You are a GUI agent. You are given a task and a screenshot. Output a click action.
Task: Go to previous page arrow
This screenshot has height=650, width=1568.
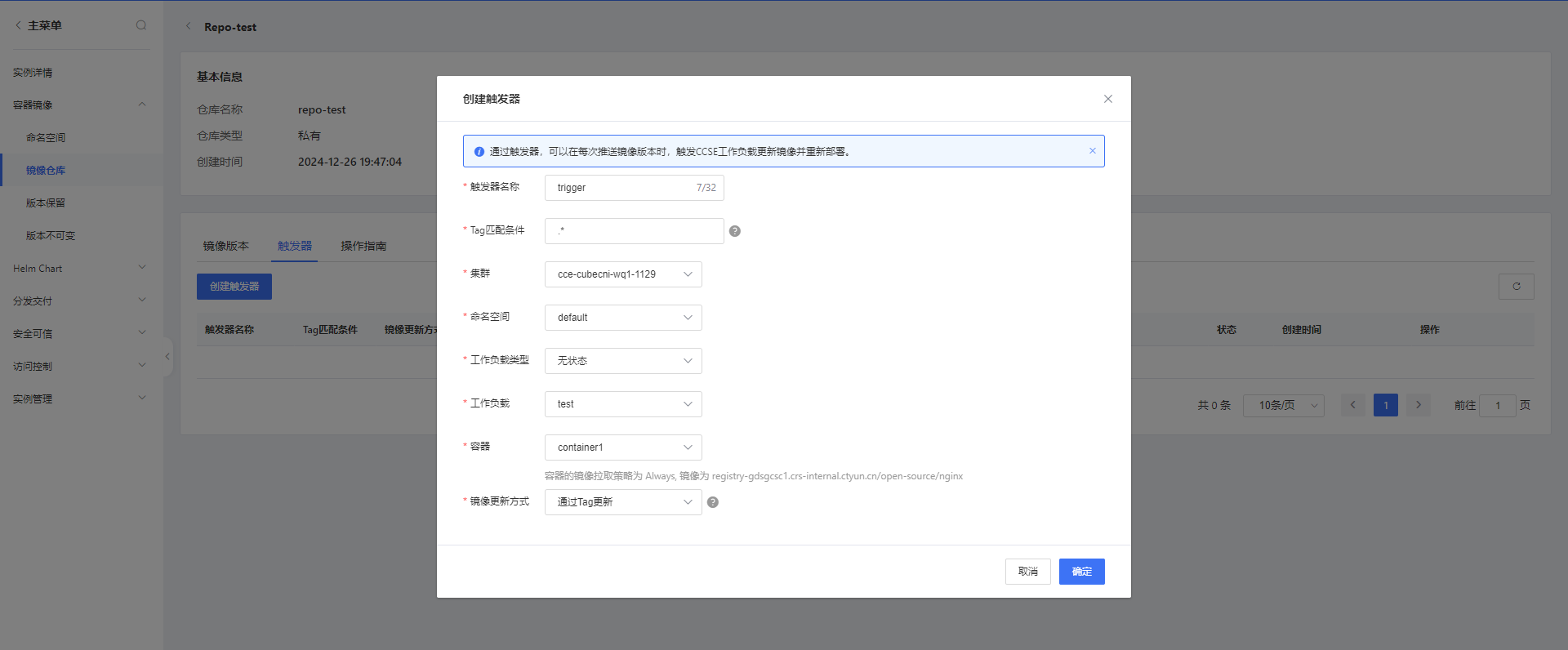(1353, 405)
